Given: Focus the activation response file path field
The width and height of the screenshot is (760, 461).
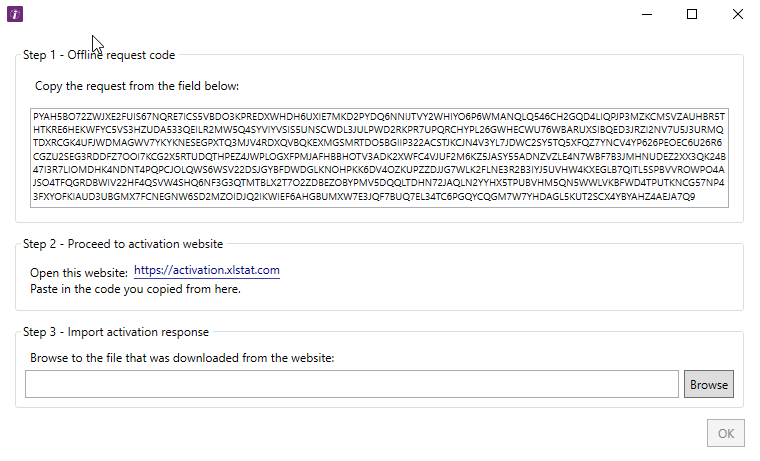Looking at the screenshot, I should pyautogui.click(x=352, y=384).
